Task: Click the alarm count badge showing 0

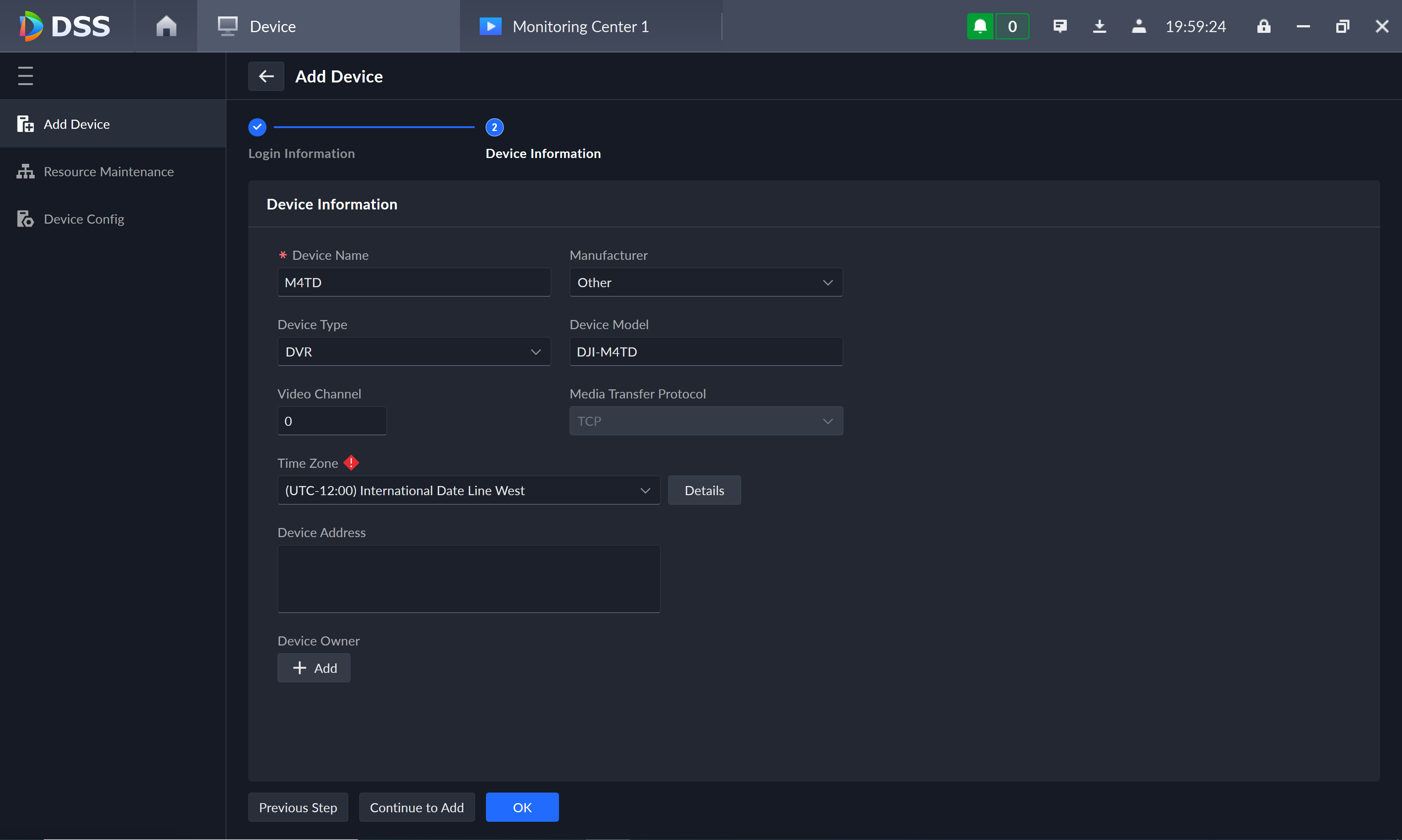Action: (1012, 26)
